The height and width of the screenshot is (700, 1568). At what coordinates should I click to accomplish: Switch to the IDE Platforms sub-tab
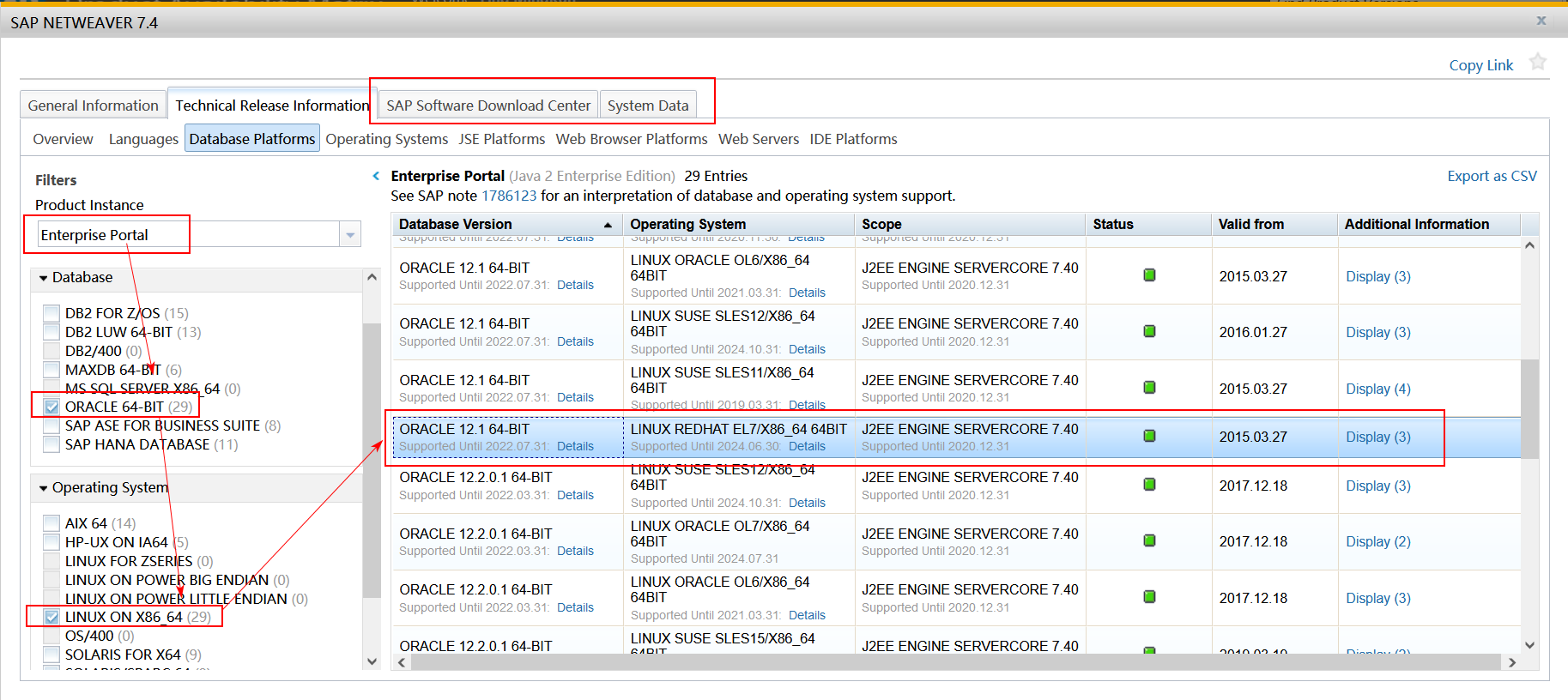853,139
